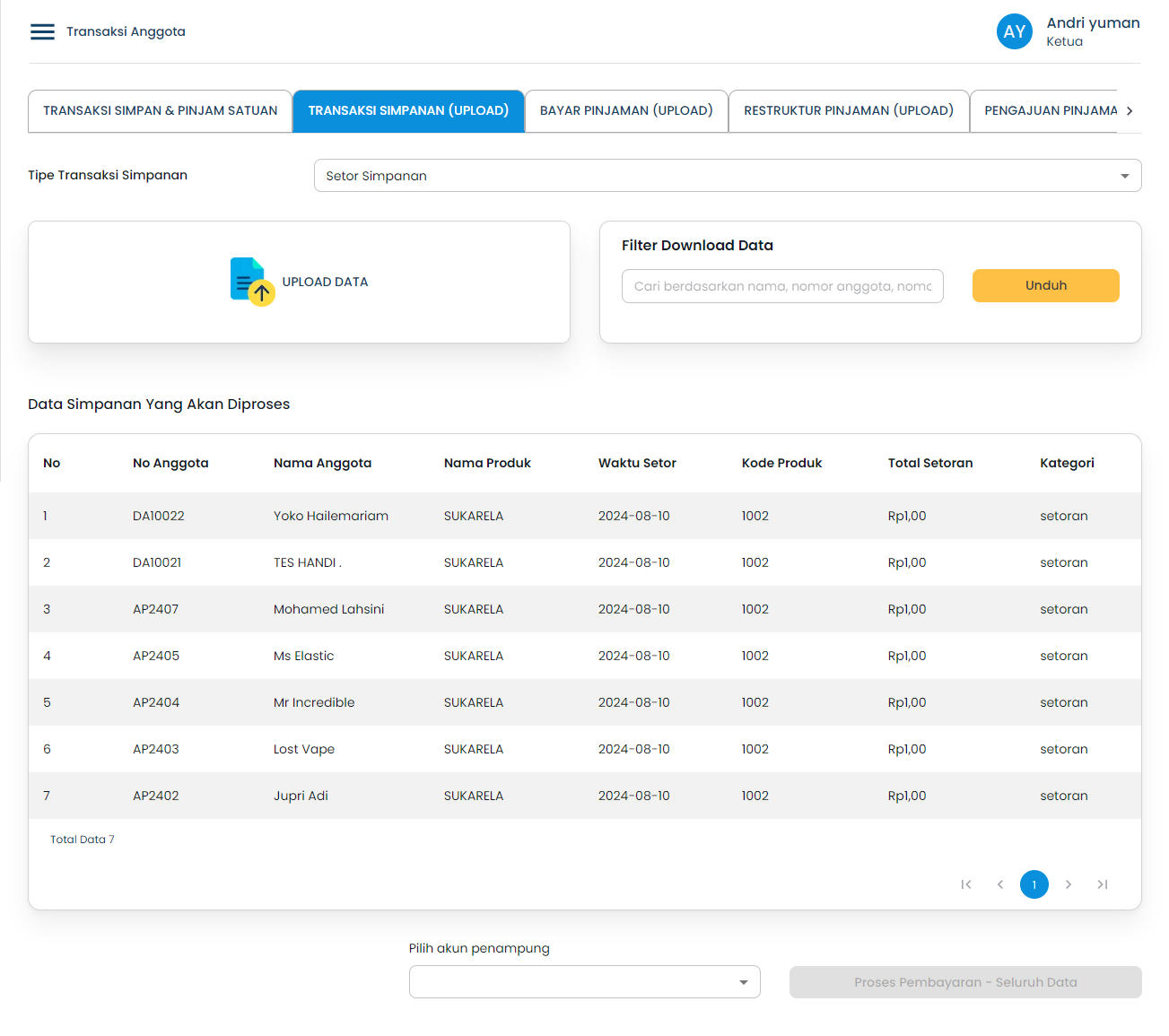This screenshot has height=1036, width=1169.
Task: Expand Tipe Transaksi Simpanan dropdown
Action: (x=727, y=176)
